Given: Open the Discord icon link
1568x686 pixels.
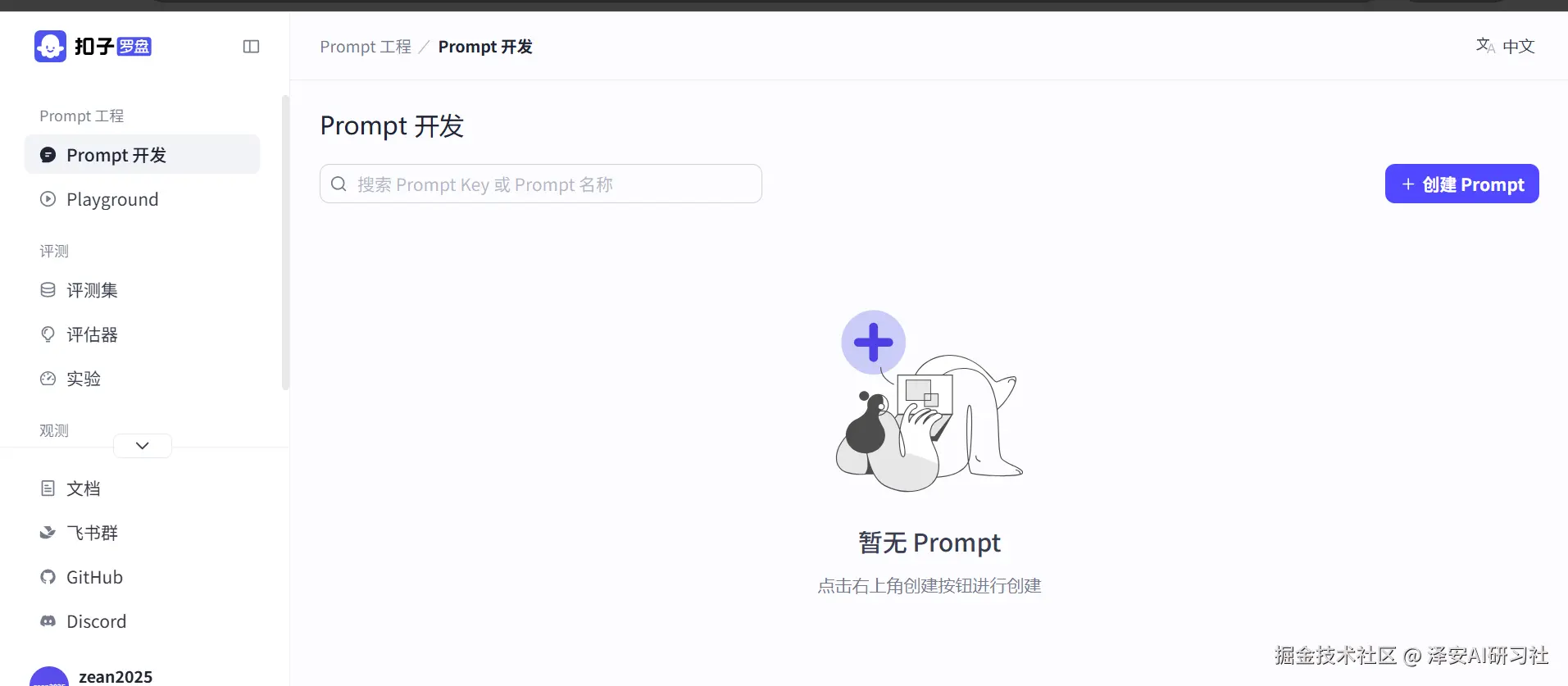Looking at the screenshot, I should coord(48,621).
